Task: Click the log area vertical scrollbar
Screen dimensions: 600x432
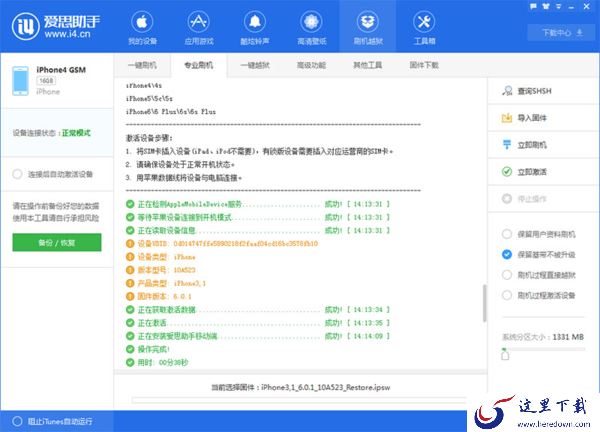Action: (484, 303)
